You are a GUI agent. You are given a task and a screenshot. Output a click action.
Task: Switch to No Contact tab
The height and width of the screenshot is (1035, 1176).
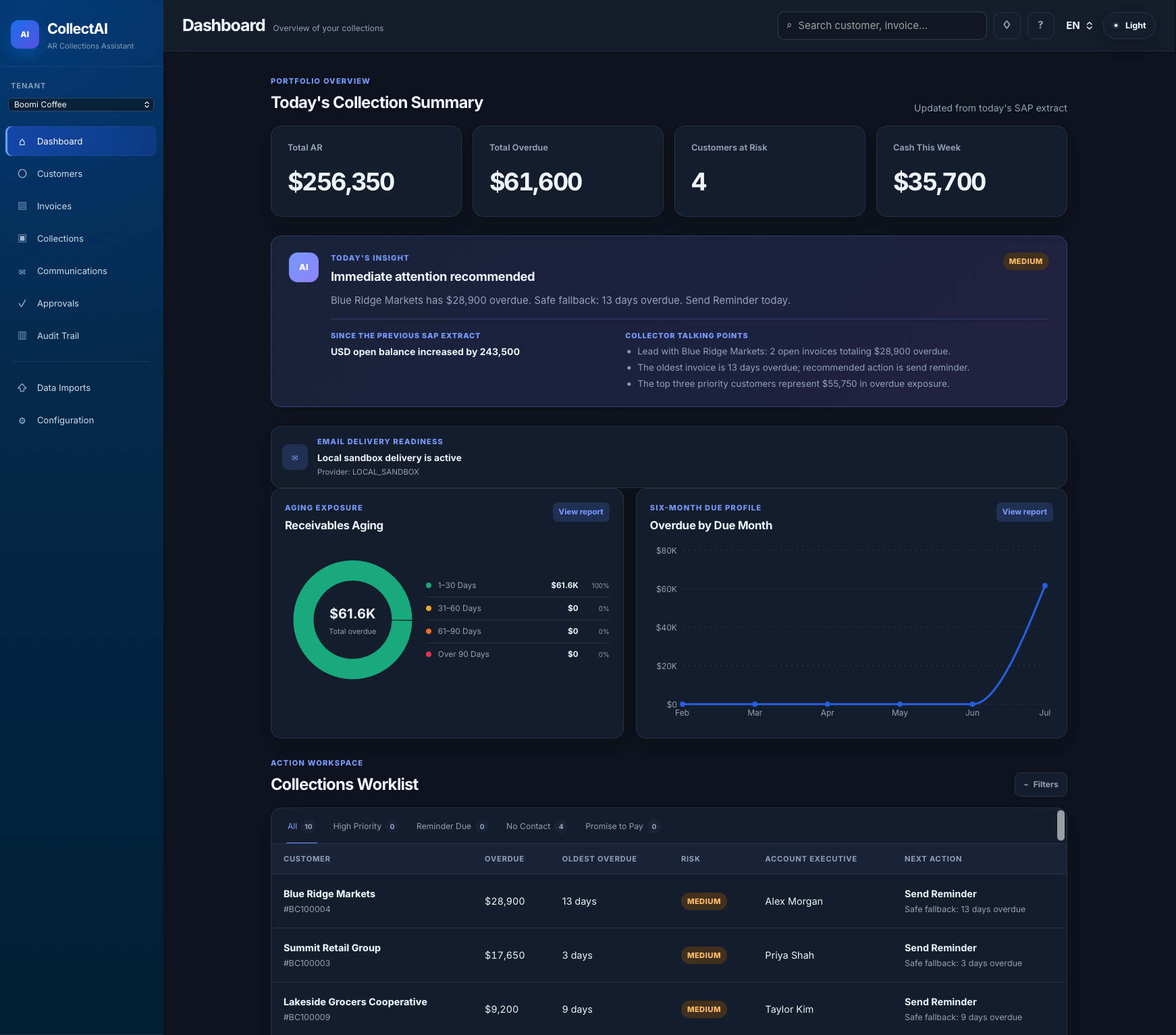click(536, 826)
